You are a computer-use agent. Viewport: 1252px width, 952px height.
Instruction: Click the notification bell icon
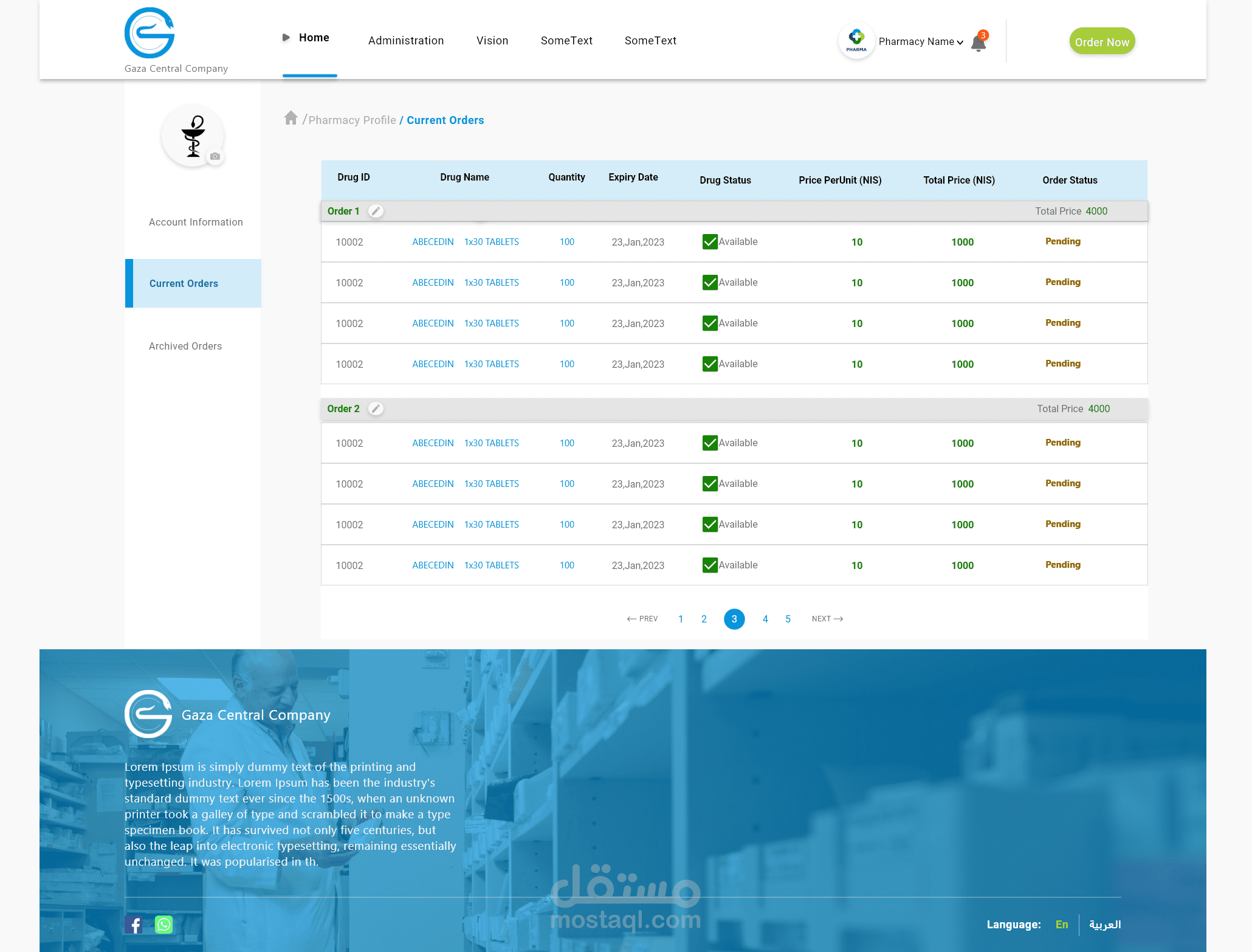pyautogui.click(x=978, y=43)
